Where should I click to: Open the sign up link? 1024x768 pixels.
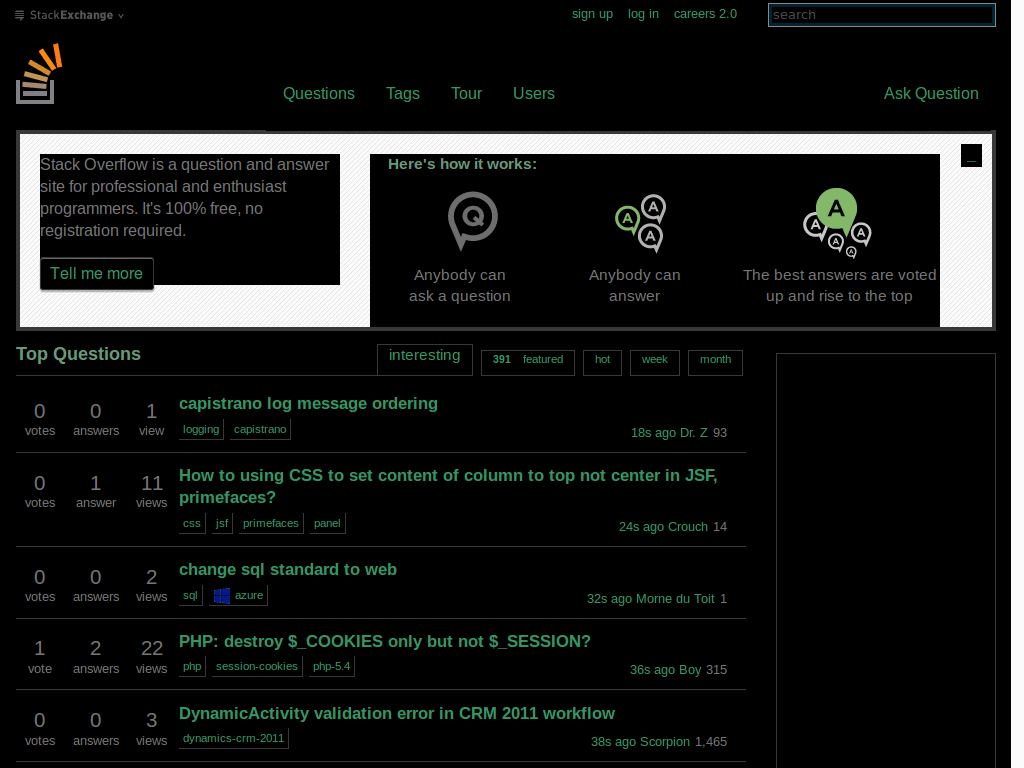tap(592, 14)
